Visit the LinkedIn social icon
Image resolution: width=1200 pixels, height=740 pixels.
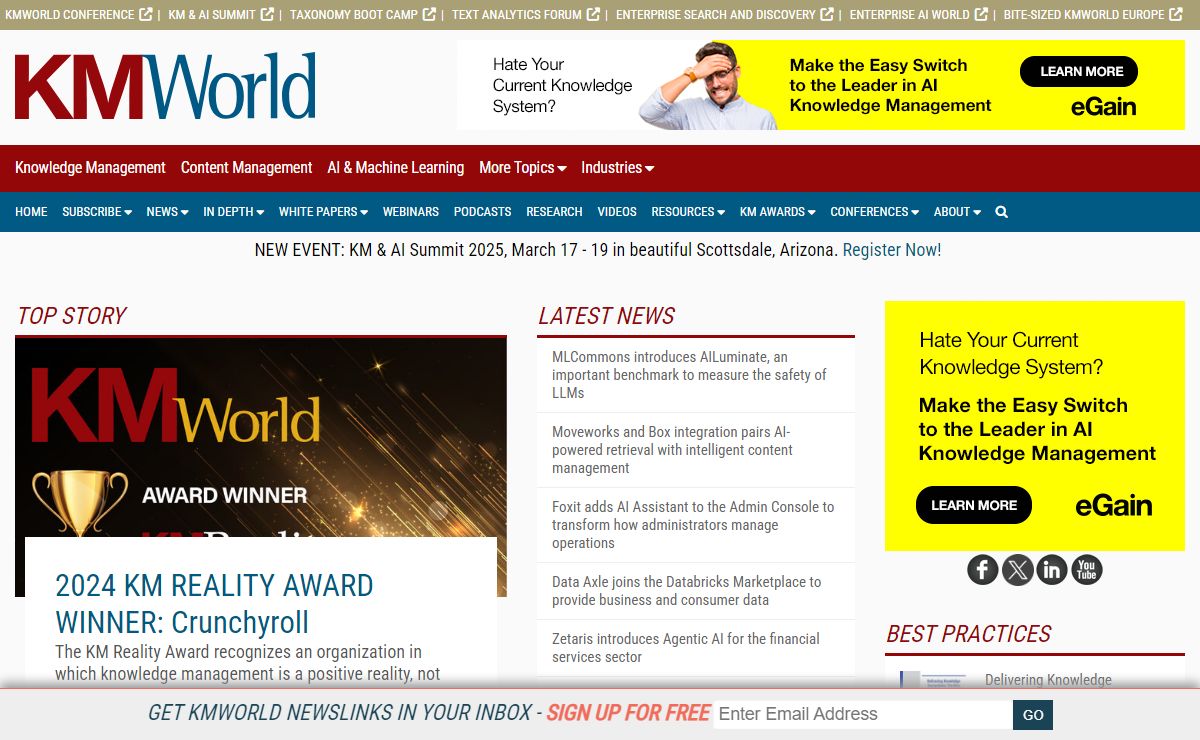[1052, 570]
